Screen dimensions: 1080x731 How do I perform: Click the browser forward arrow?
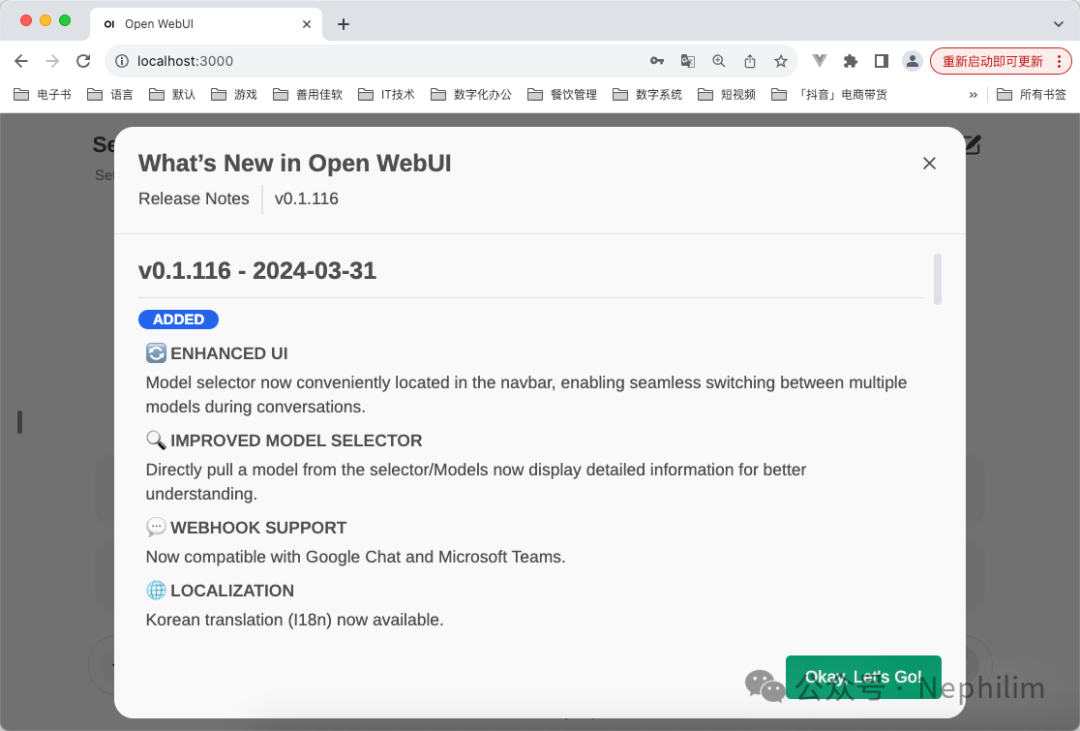[52, 61]
